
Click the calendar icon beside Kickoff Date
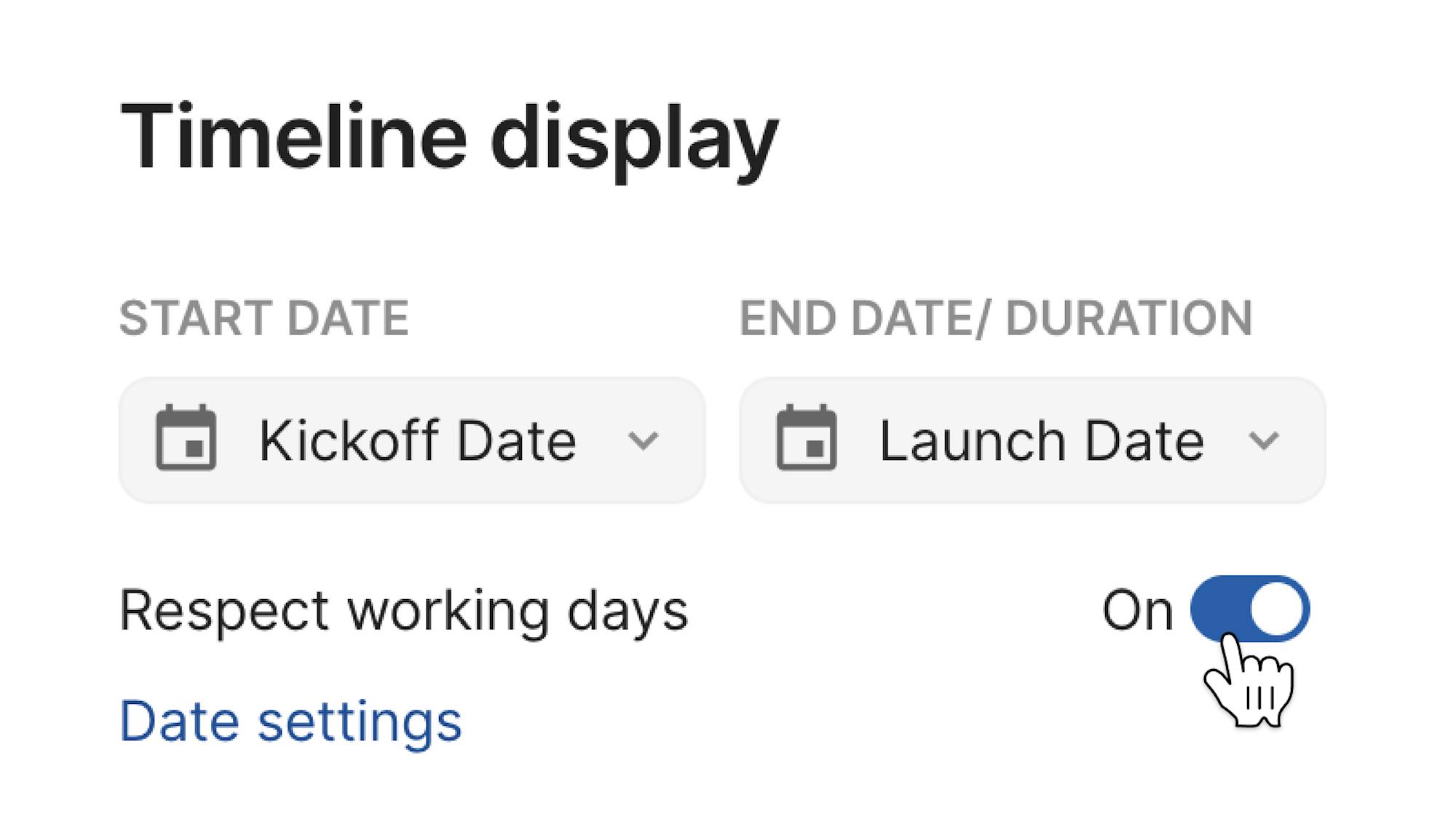[x=186, y=438]
